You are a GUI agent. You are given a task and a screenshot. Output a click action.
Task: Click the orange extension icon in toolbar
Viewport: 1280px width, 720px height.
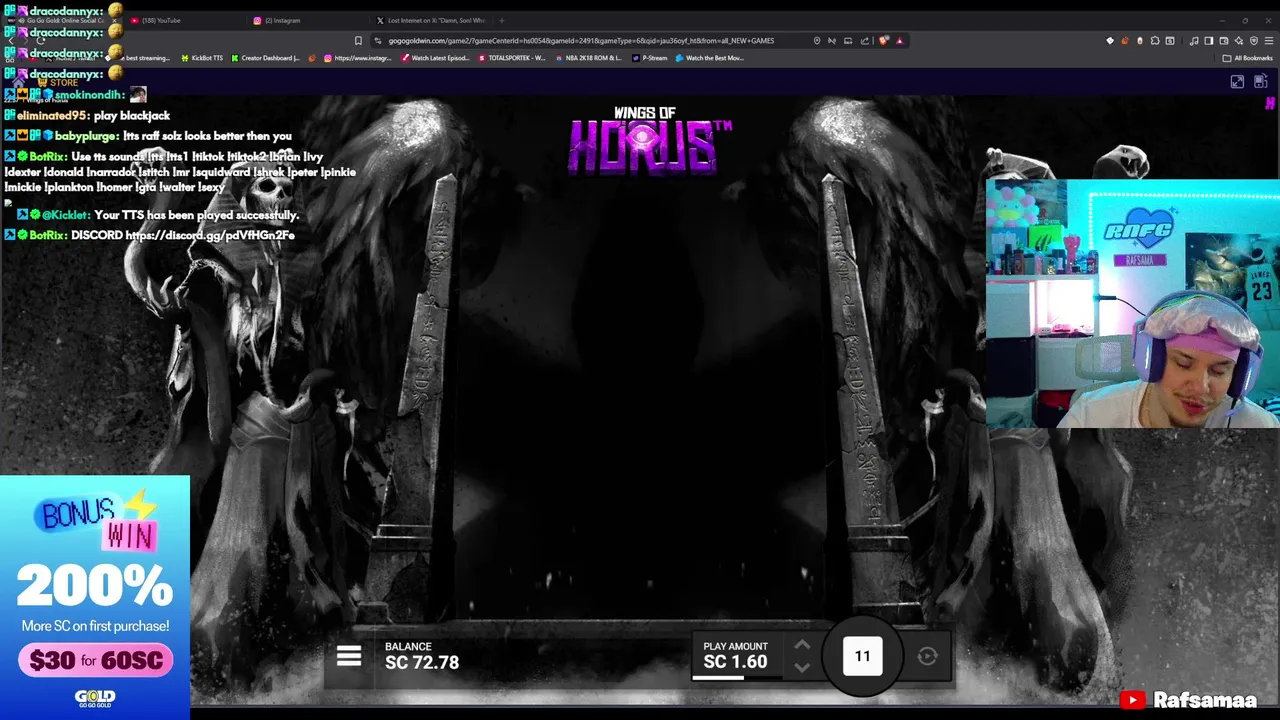click(1125, 41)
